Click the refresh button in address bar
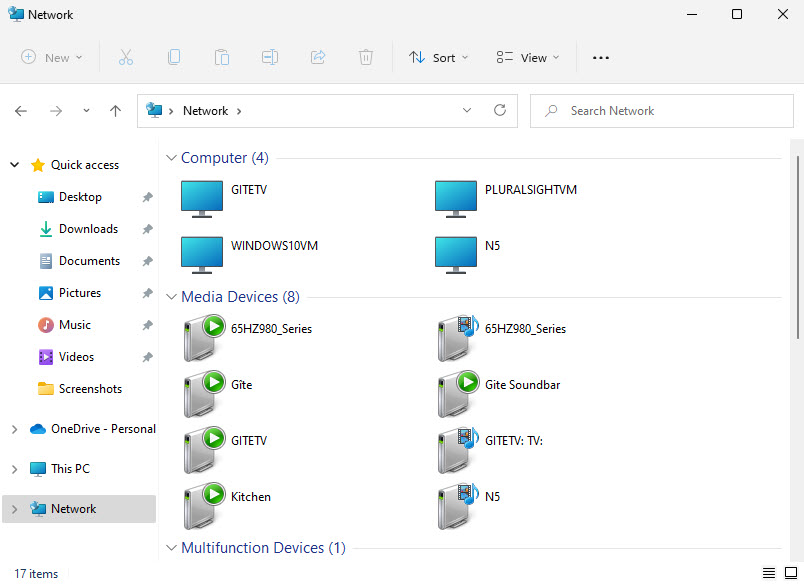 500,111
